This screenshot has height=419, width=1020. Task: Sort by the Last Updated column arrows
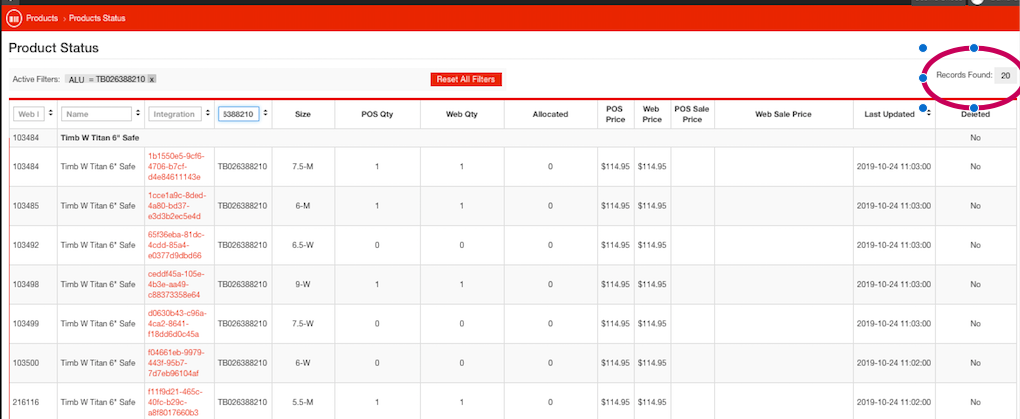tap(929, 113)
